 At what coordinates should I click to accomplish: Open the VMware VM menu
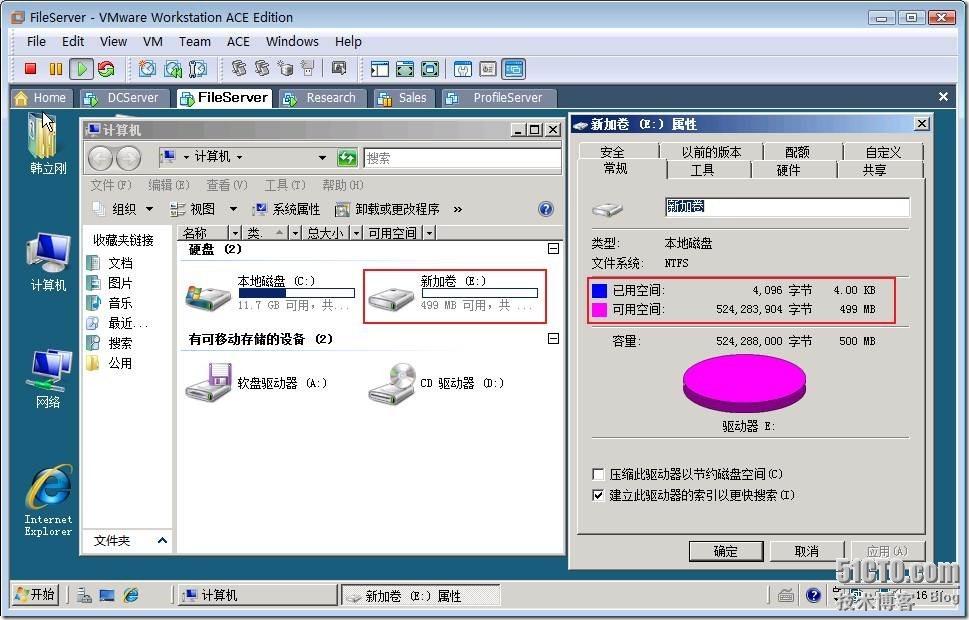153,41
